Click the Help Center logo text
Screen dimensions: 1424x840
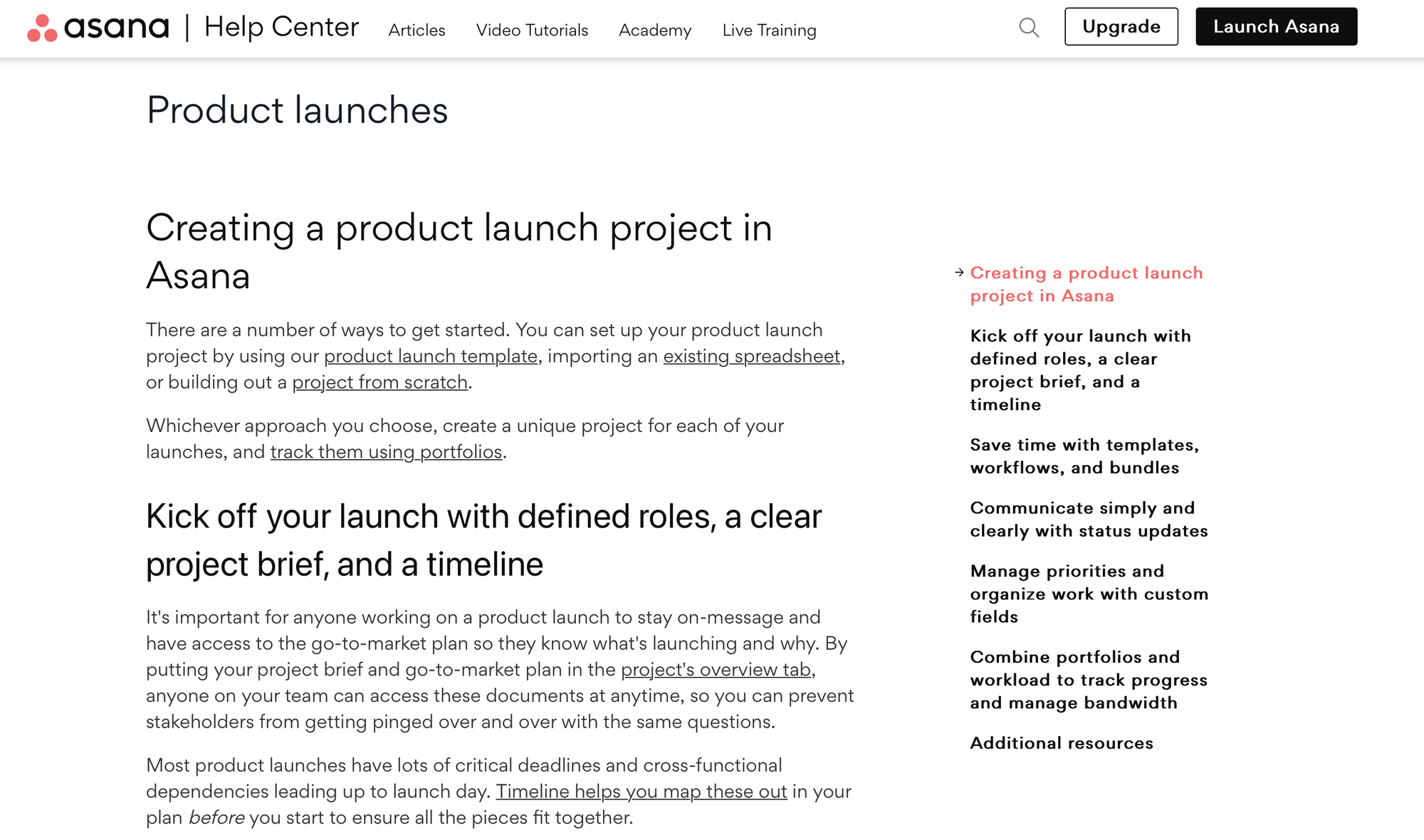pos(281,27)
